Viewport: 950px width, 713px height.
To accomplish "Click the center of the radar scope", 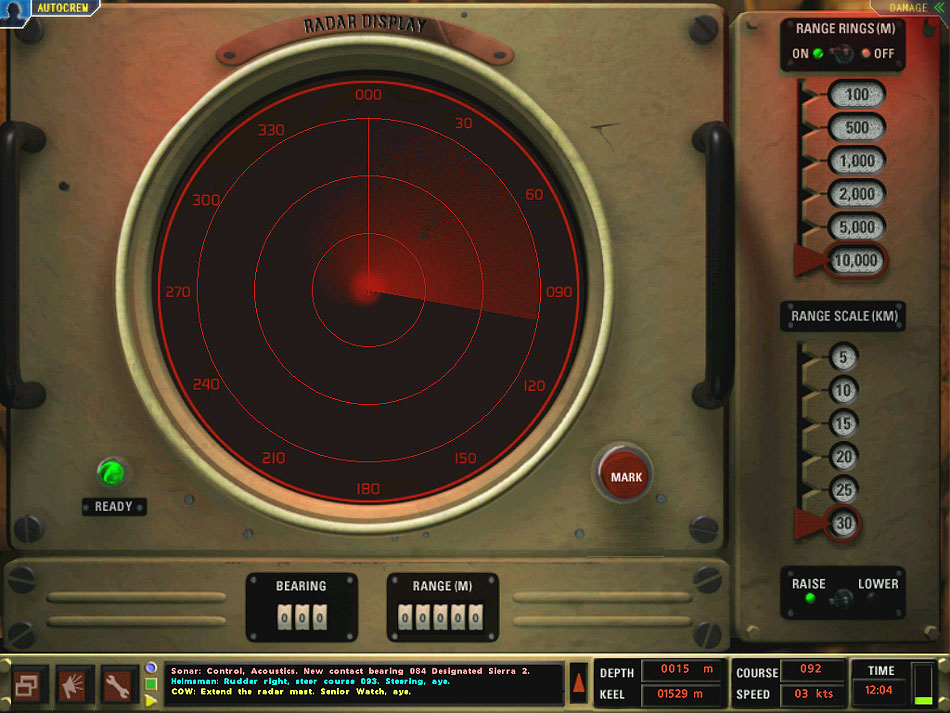I will [x=368, y=290].
